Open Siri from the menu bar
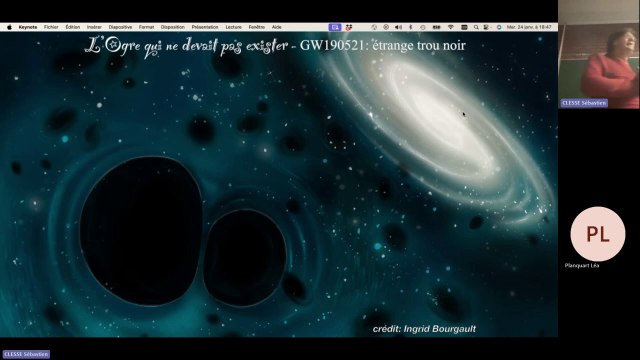Screen dimensions: 640x360 499,27
